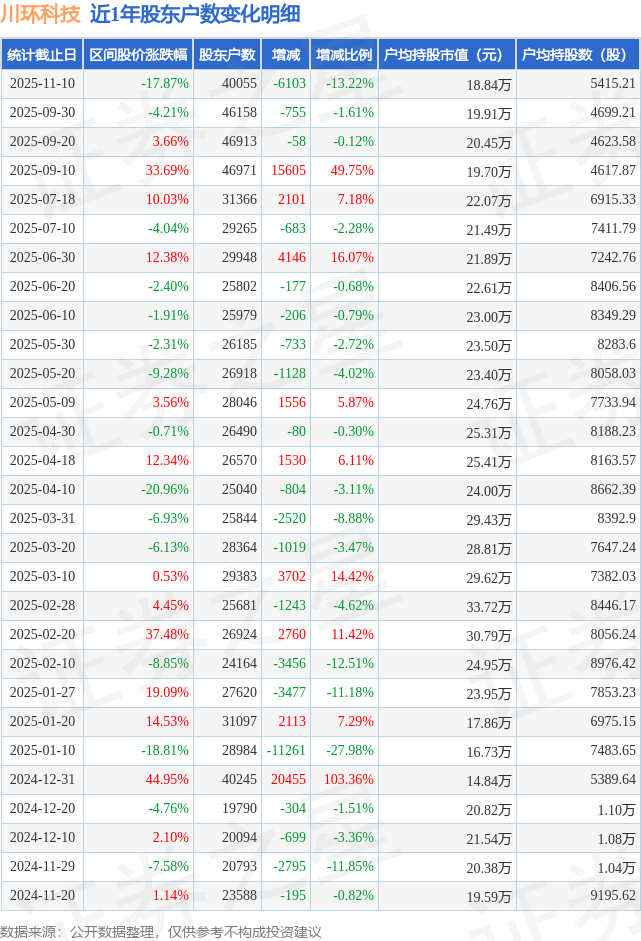Click the 增减比例 column header

[344, 55]
